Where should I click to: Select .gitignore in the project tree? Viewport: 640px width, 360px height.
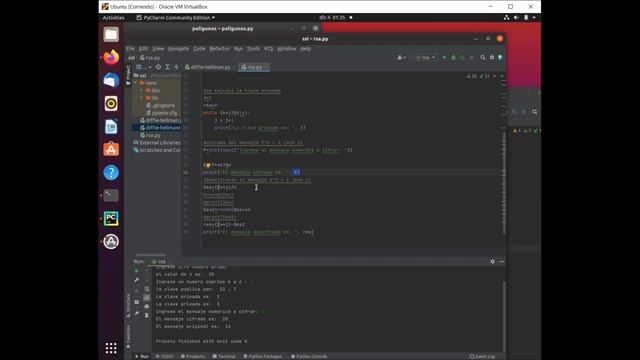(160, 105)
